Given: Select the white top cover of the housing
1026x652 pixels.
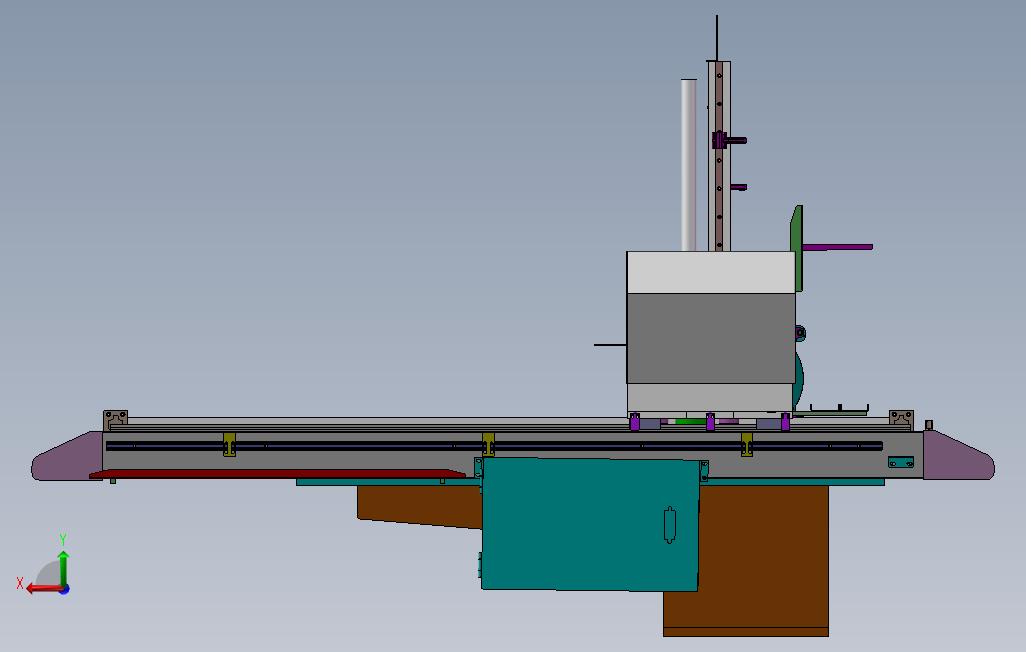Looking at the screenshot, I should (711, 272).
